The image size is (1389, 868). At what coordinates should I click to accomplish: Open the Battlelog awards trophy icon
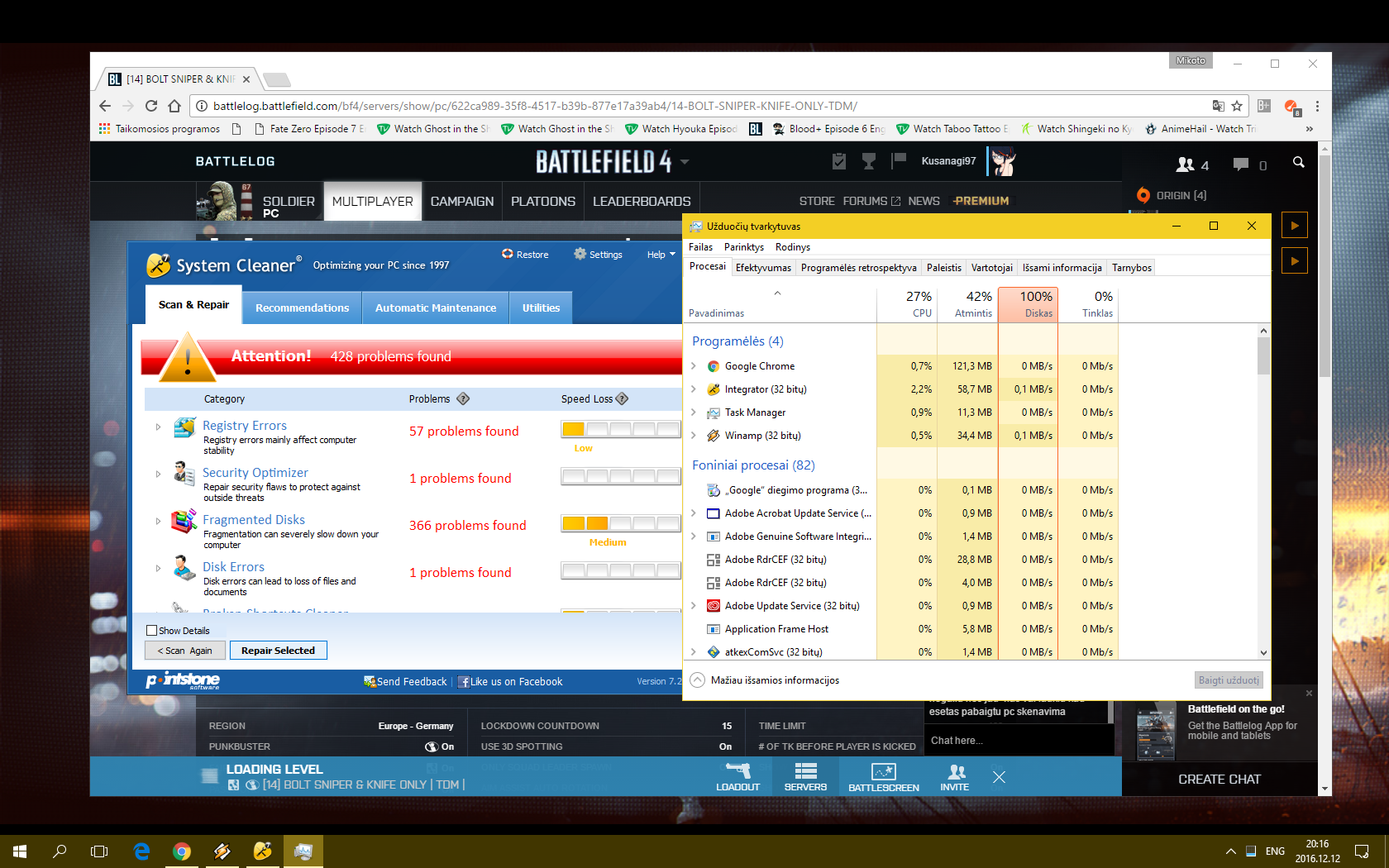tap(869, 161)
